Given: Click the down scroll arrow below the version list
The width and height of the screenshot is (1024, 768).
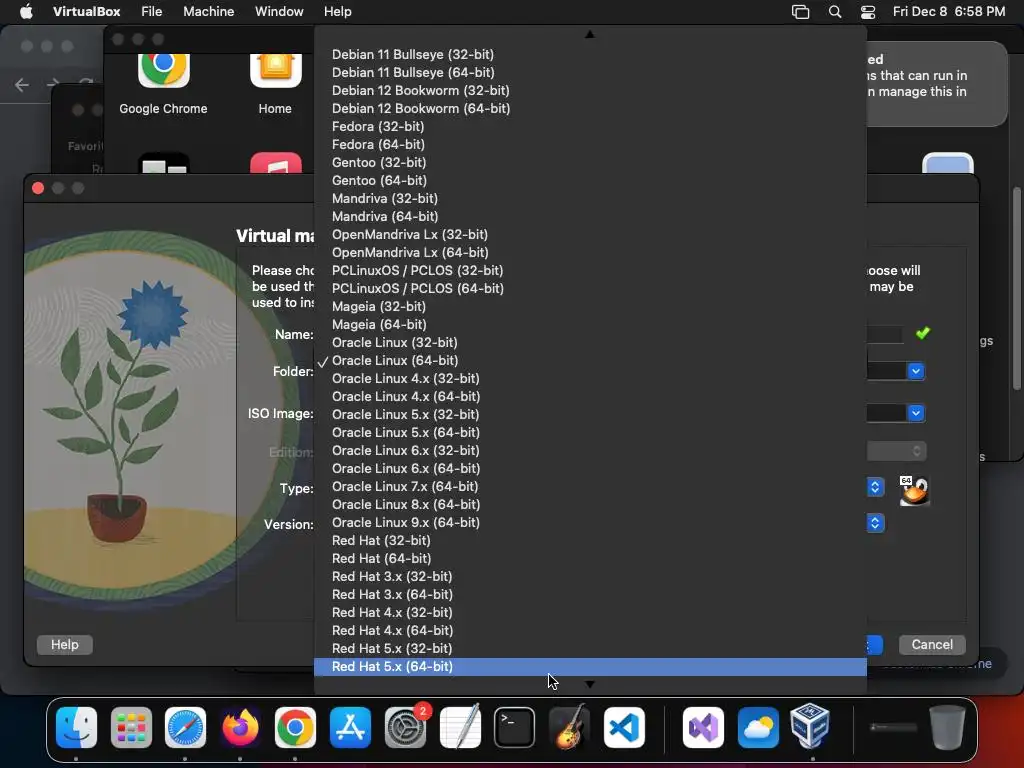Looking at the screenshot, I should [590, 684].
